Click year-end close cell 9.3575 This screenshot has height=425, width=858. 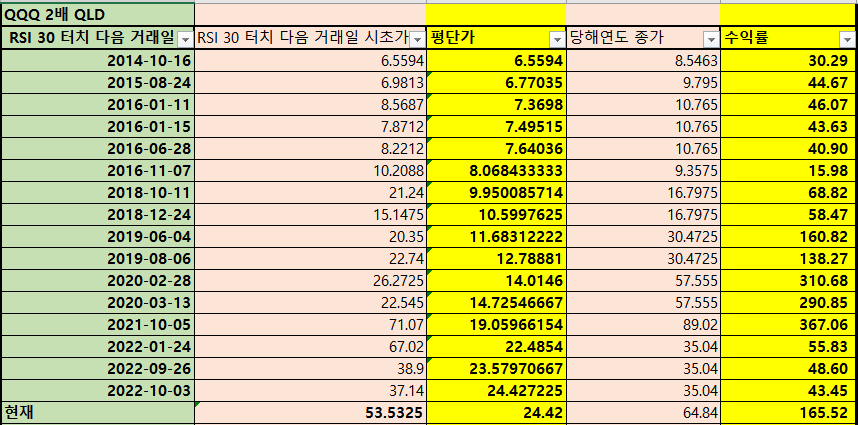coord(644,171)
